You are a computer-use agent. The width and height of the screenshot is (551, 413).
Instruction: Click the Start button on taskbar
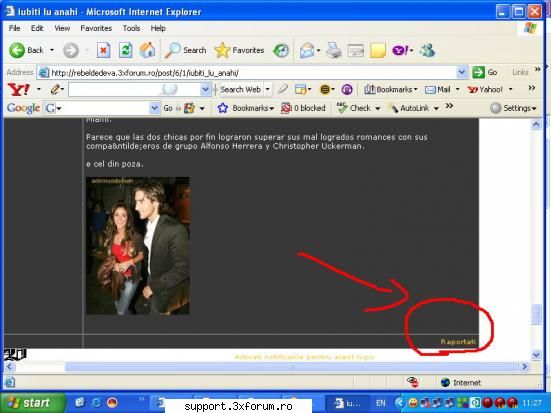33,403
